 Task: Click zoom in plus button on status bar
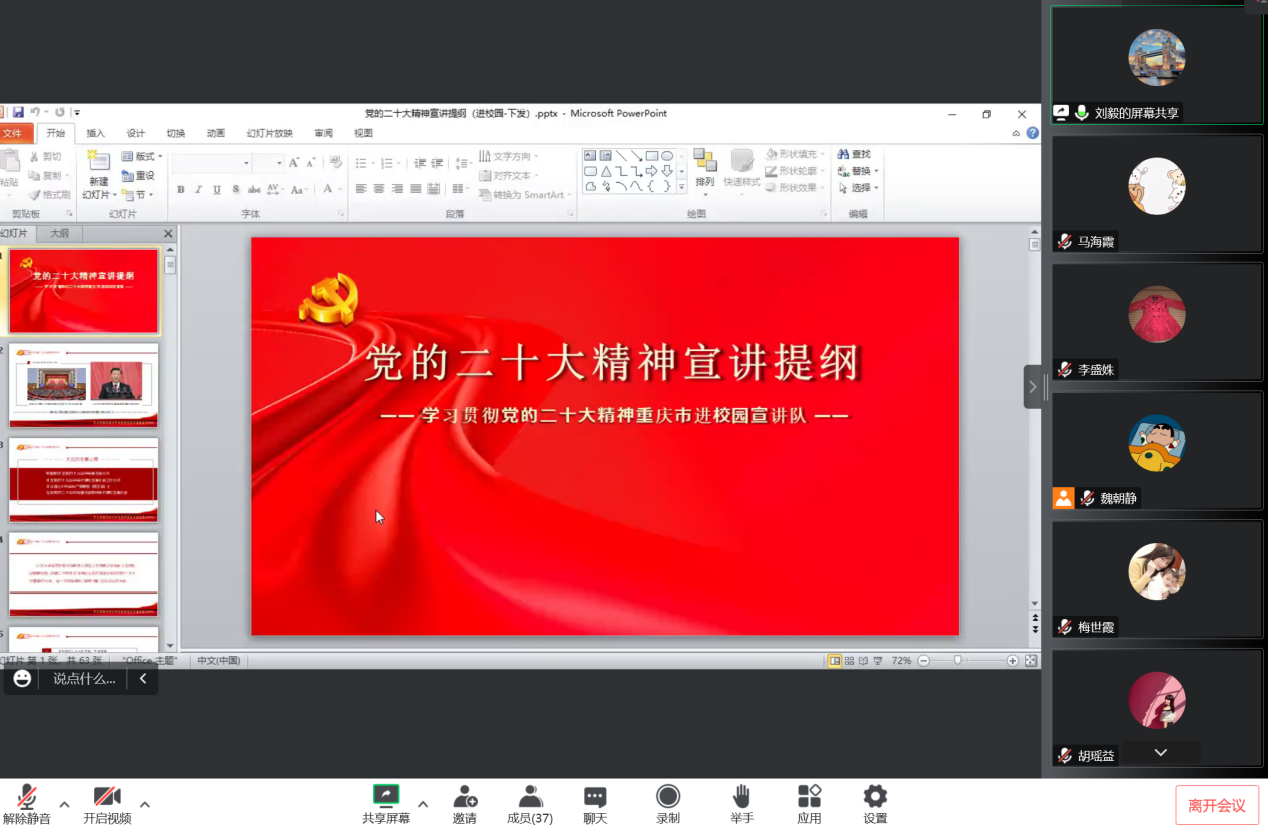1012,661
